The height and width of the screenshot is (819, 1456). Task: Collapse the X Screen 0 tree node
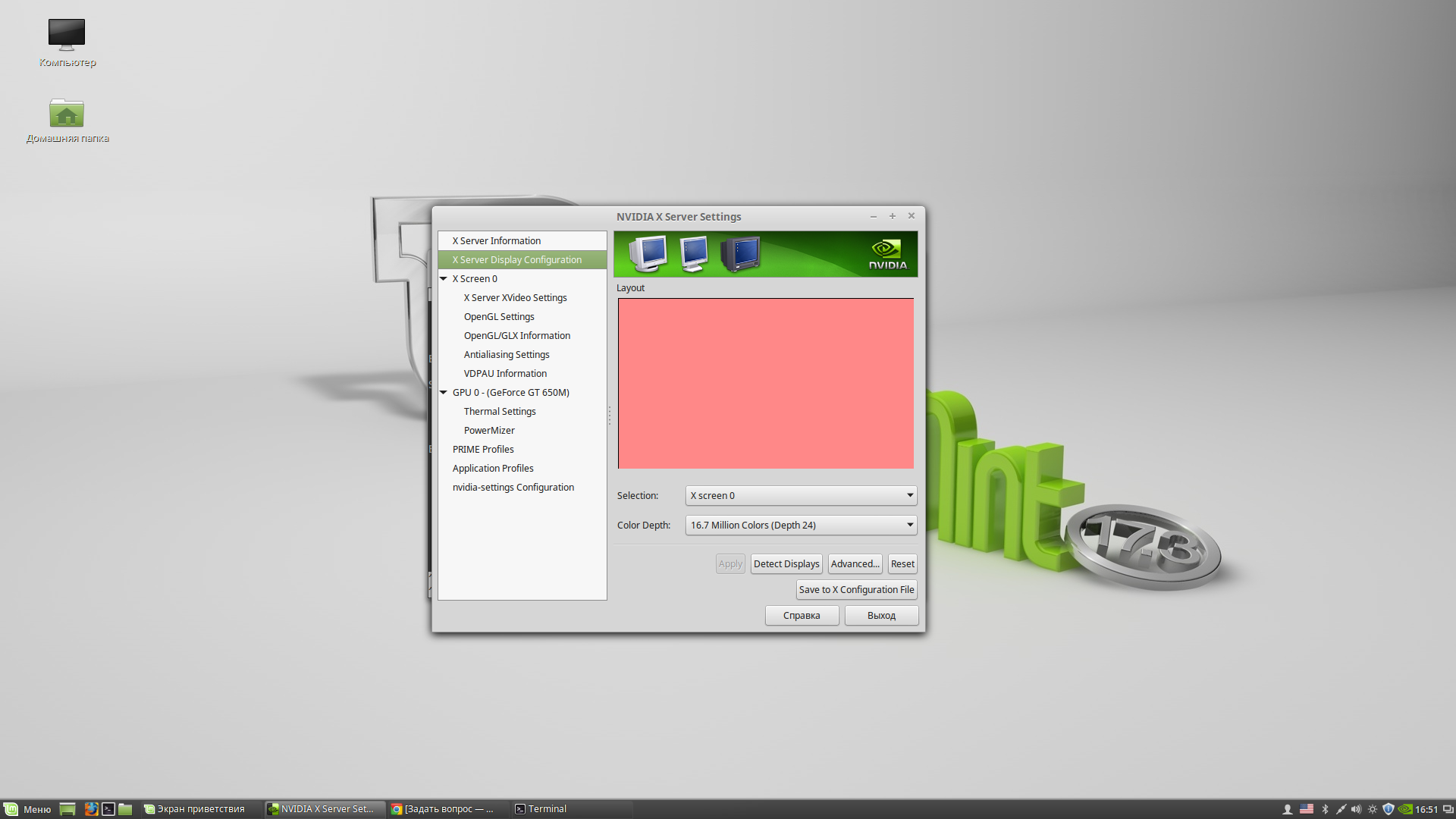[444, 278]
